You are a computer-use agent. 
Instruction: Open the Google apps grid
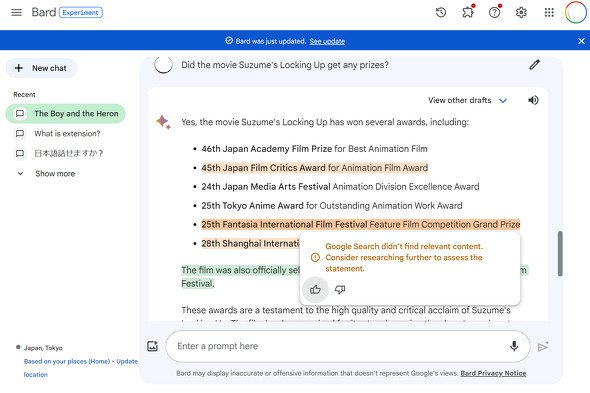[549, 12]
